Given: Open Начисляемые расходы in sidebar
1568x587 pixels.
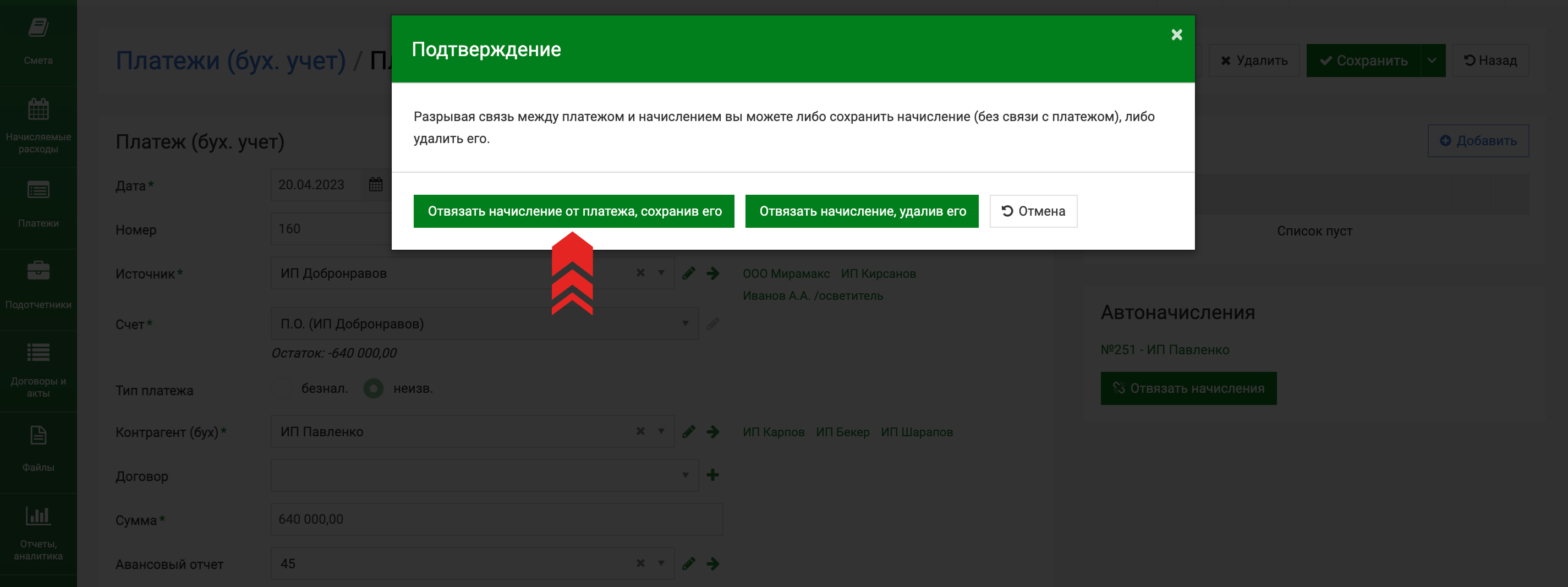Looking at the screenshot, I should 39,126.
